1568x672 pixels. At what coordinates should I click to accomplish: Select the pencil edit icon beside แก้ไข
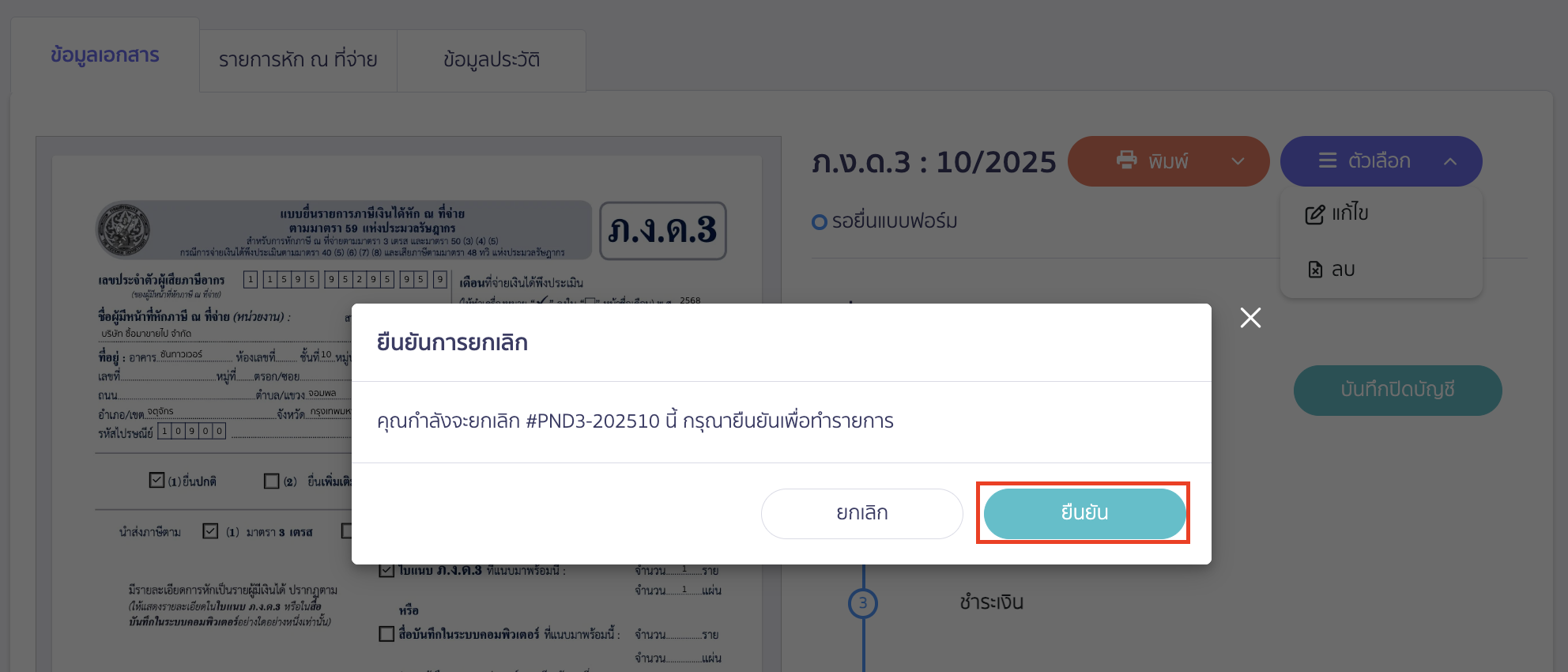coord(1314,213)
